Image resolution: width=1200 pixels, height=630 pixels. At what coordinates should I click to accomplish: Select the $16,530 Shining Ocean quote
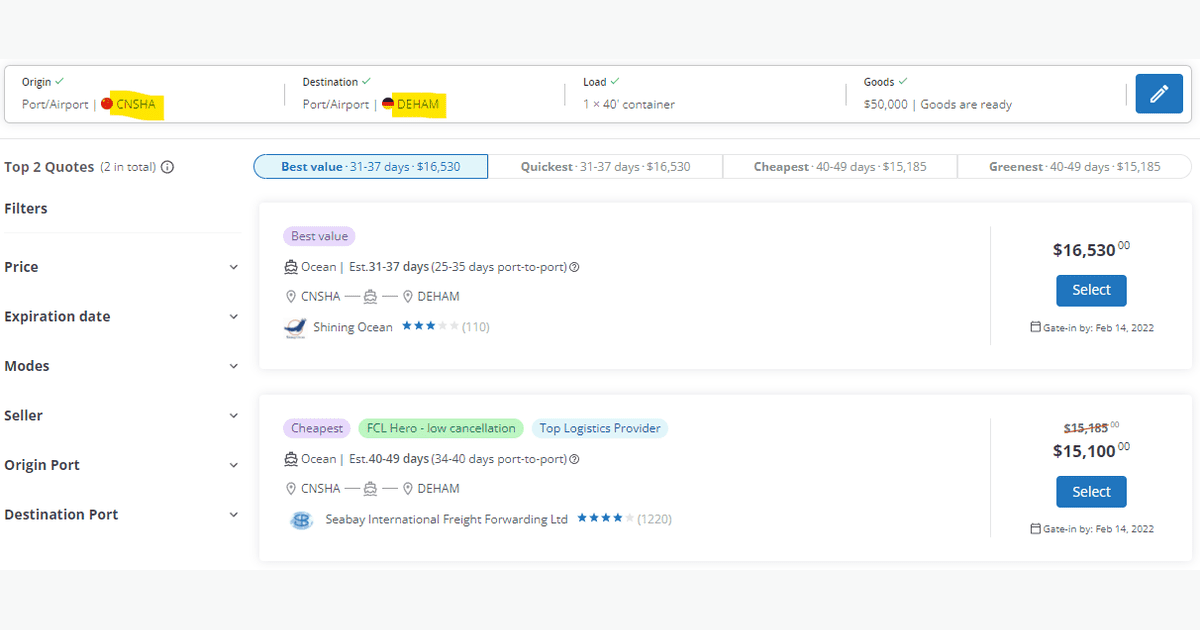(x=1091, y=291)
